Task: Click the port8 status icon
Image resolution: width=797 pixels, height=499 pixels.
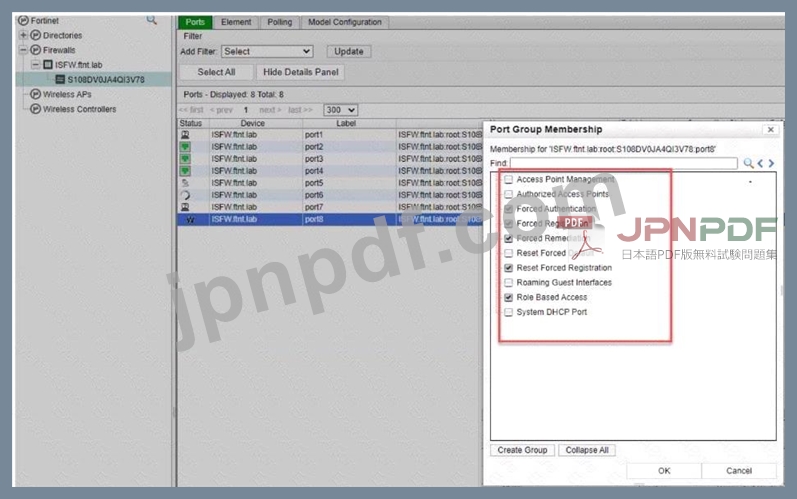Action: point(185,219)
